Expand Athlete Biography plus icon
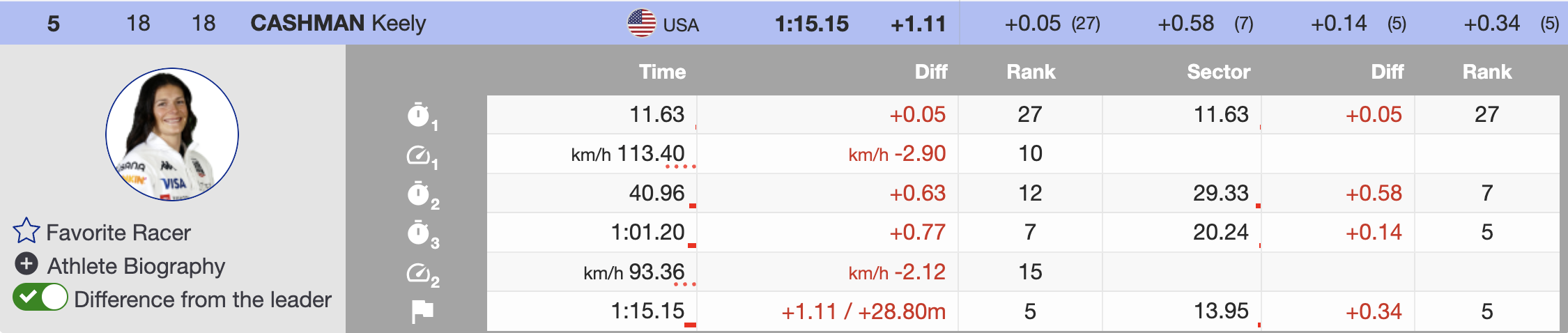This screenshot has height=333, width=1568. pos(26,264)
